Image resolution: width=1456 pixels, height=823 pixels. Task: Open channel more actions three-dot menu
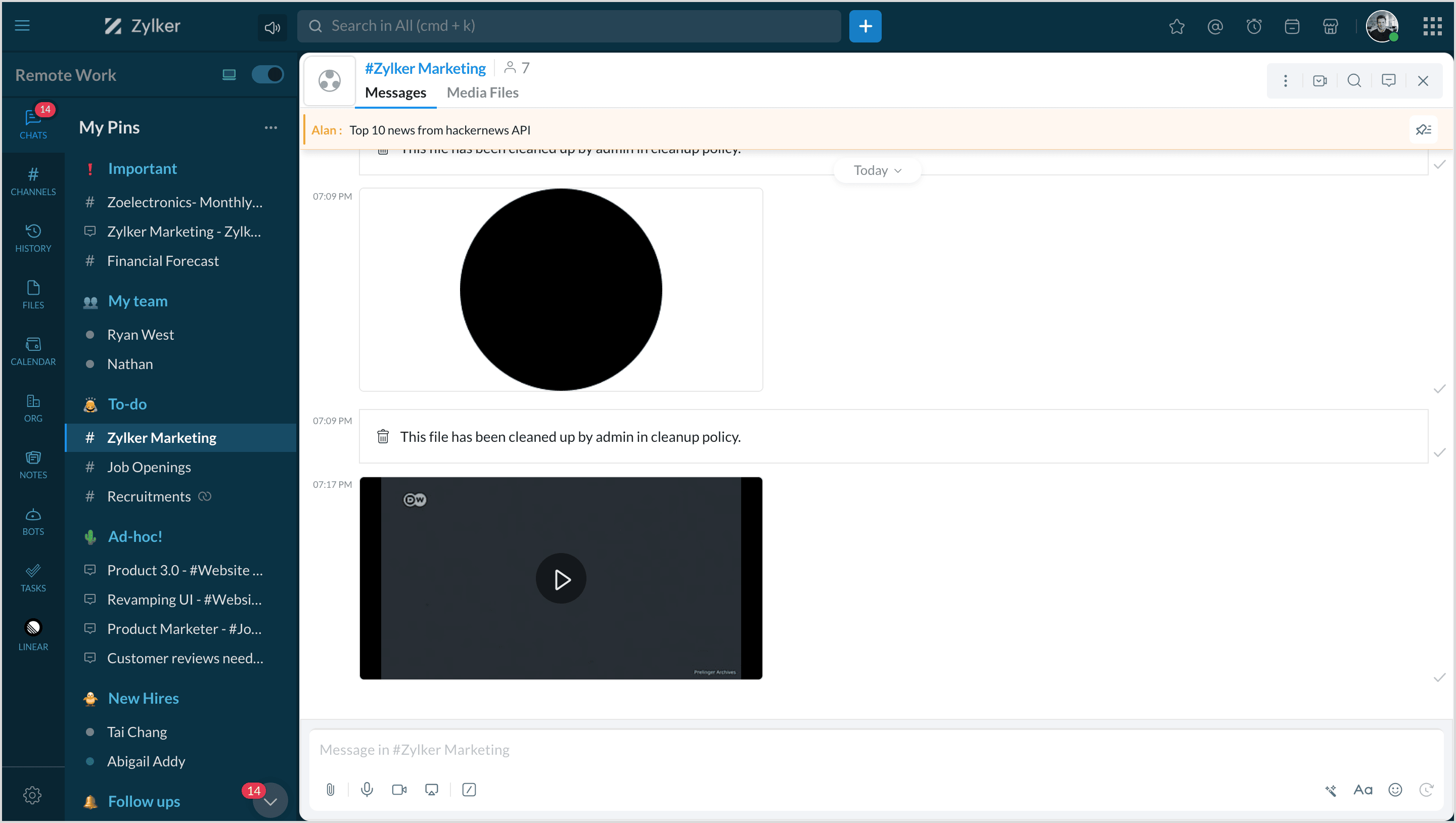tap(1285, 81)
